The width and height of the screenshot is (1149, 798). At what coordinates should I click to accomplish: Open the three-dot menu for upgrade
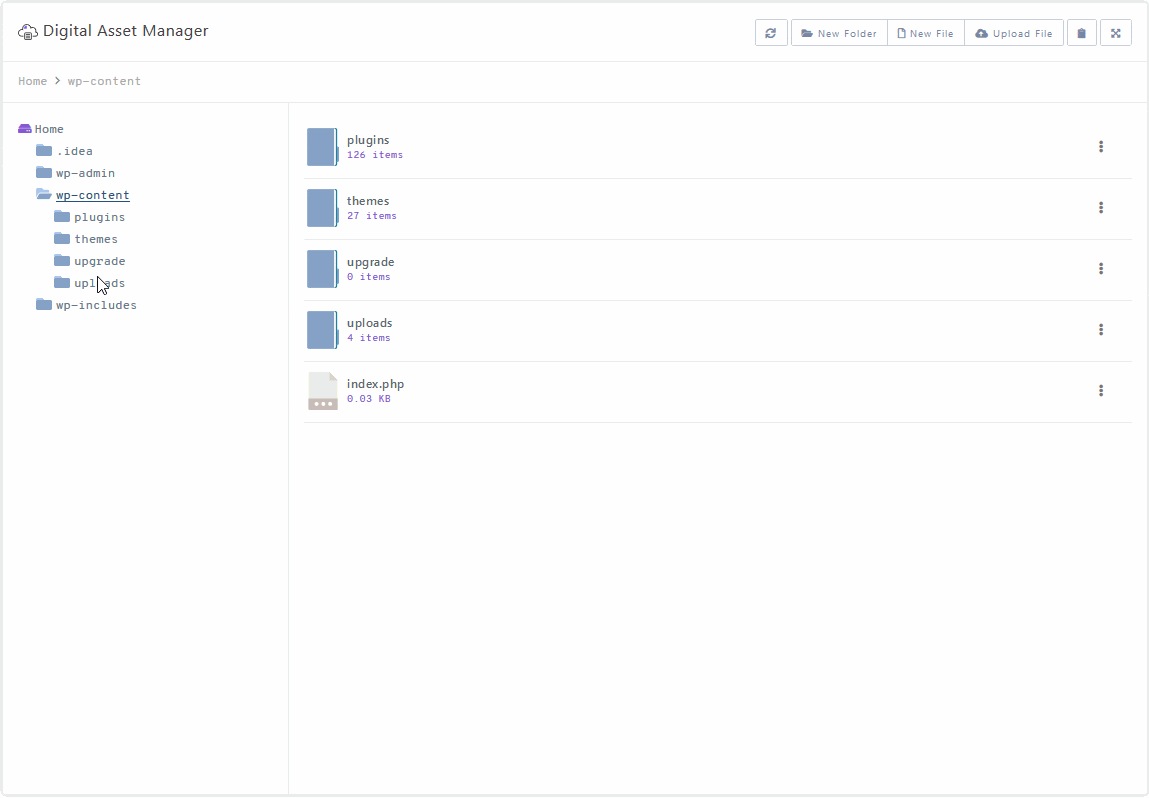tap(1101, 268)
